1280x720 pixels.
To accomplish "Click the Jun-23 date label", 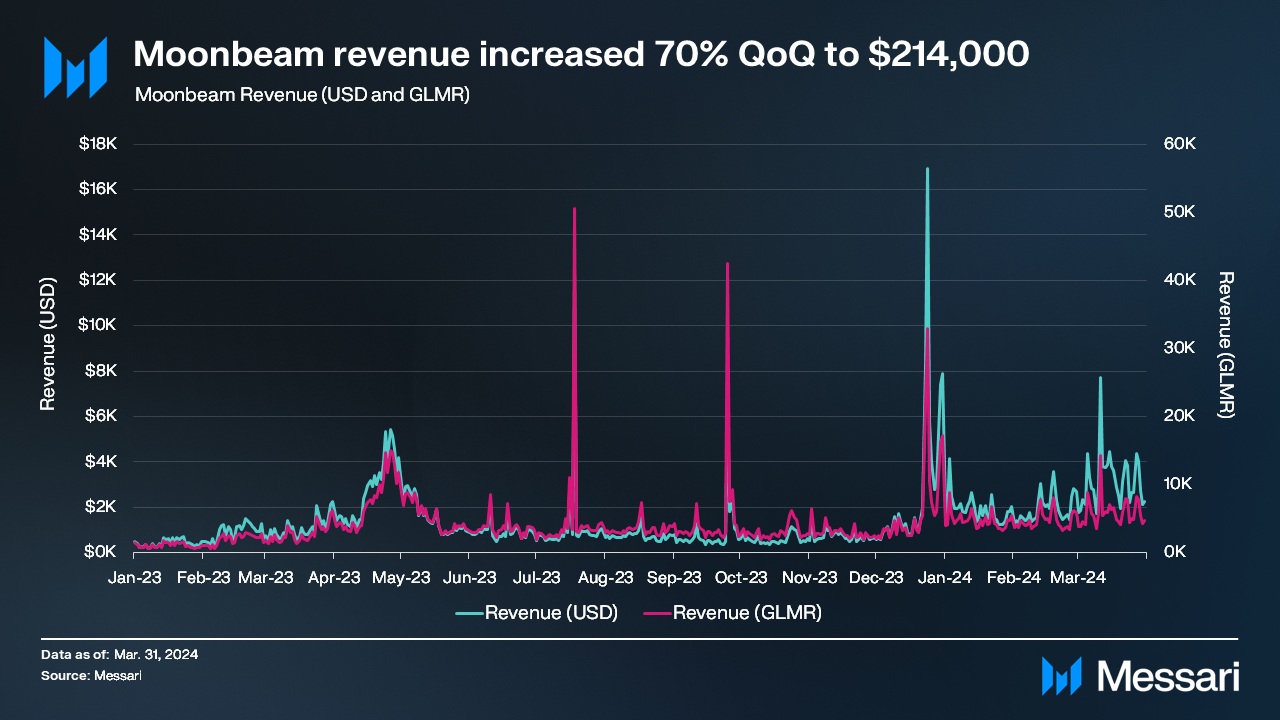I will [x=469, y=578].
